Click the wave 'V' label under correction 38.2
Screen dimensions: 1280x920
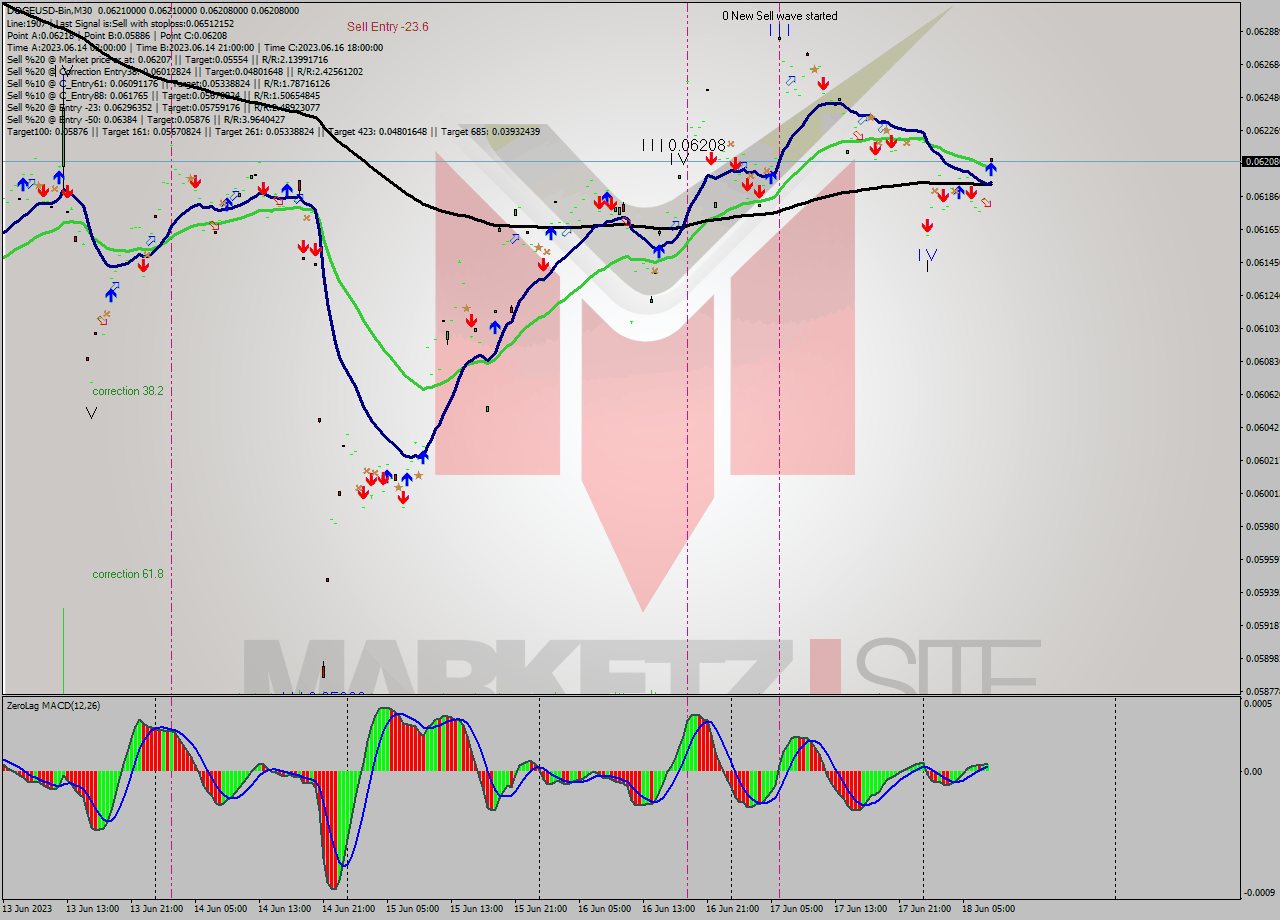[91, 412]
